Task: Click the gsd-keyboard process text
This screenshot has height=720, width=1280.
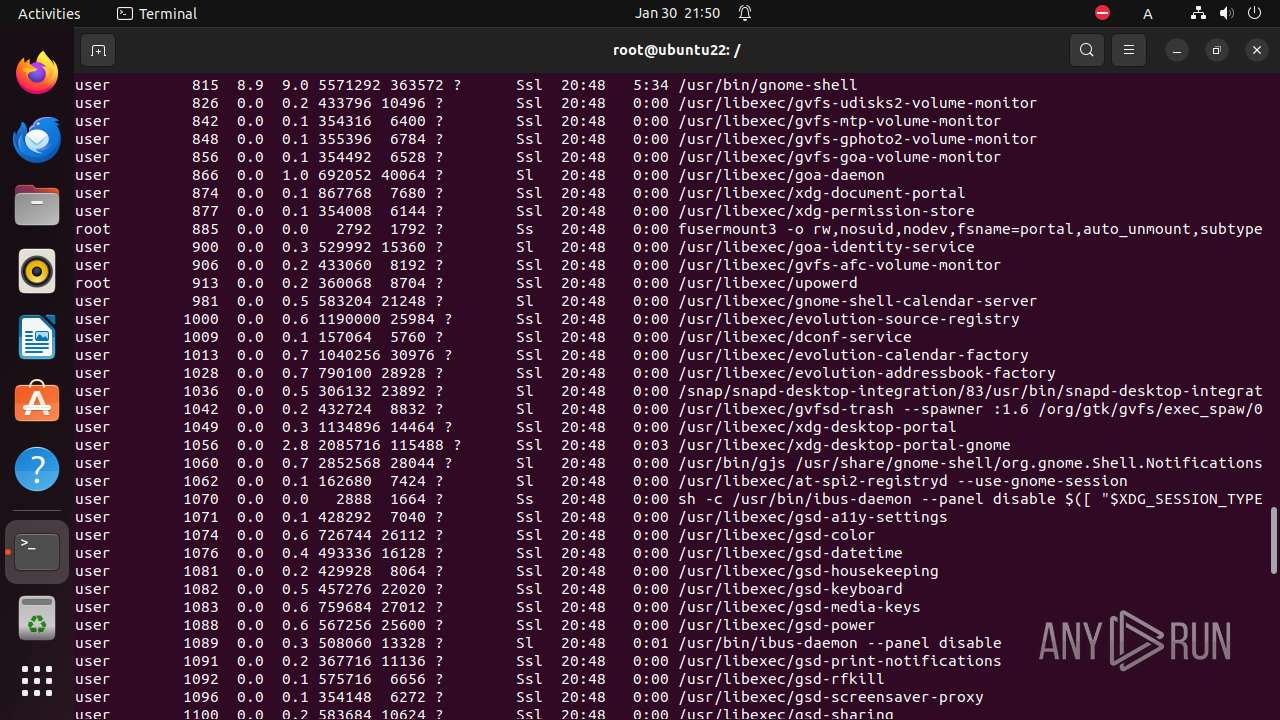Action: (x=790, y=589)
